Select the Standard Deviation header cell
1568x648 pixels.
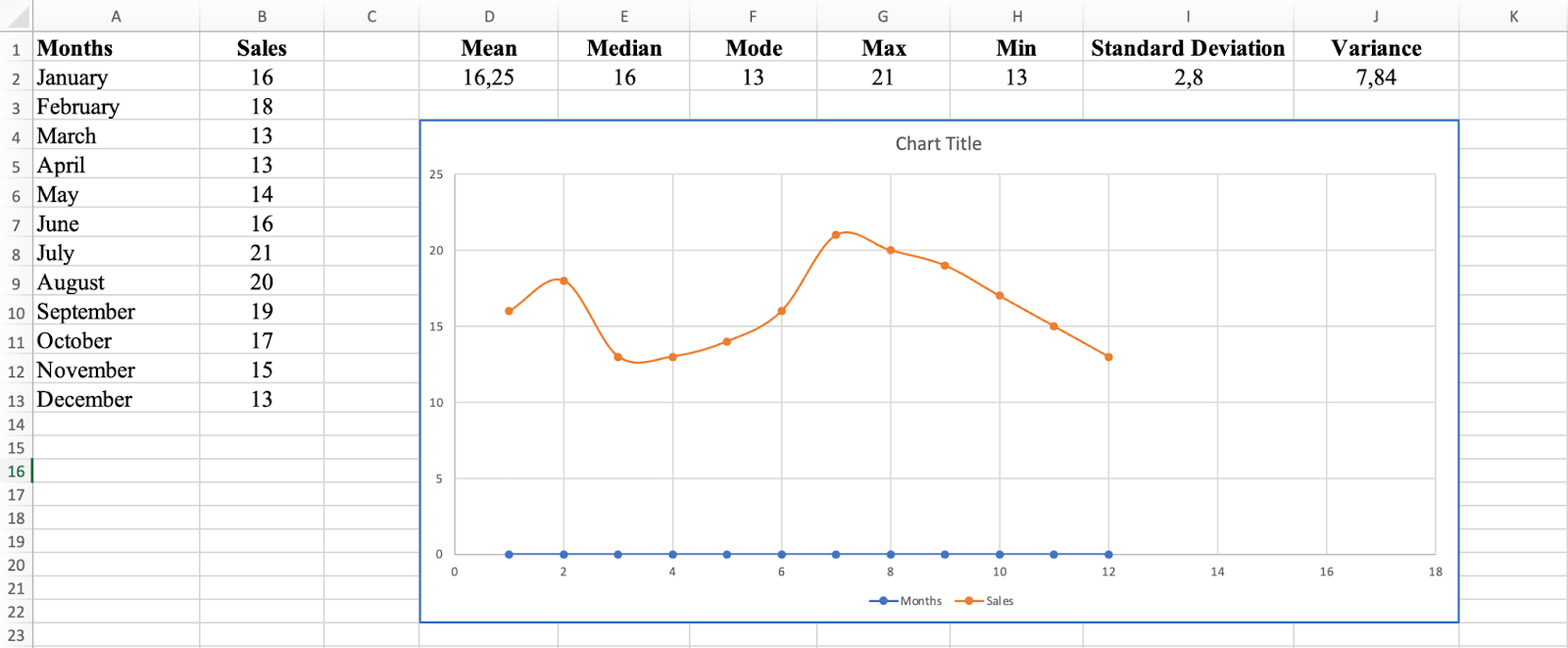click(x=1188, y=47)
